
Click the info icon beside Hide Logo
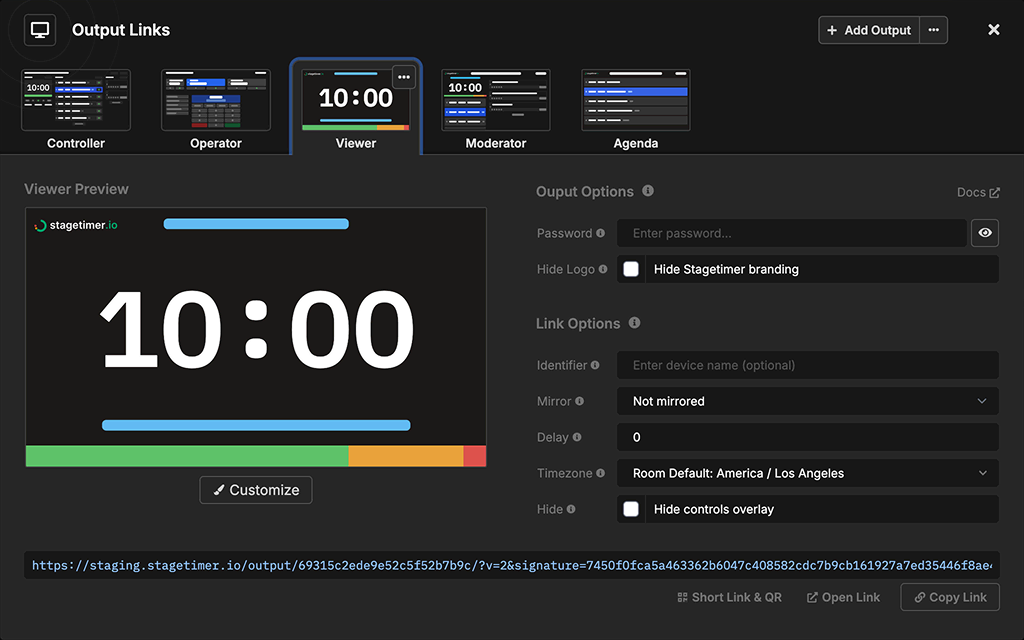point(601,268)
